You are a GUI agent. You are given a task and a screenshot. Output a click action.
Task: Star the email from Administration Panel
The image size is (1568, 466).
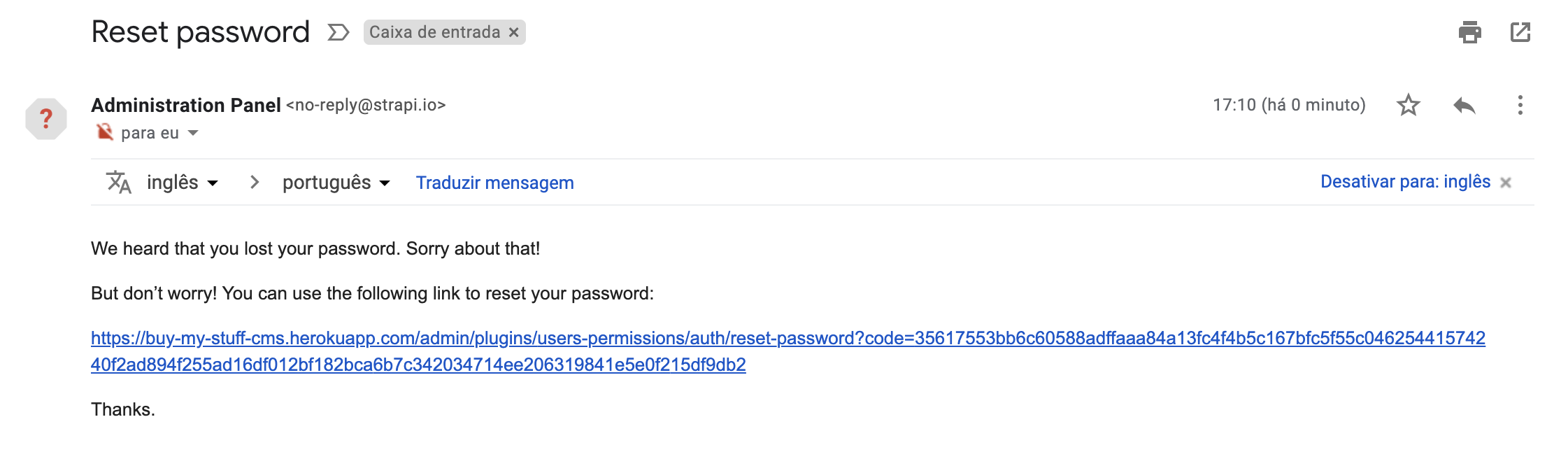(1409, 105)
